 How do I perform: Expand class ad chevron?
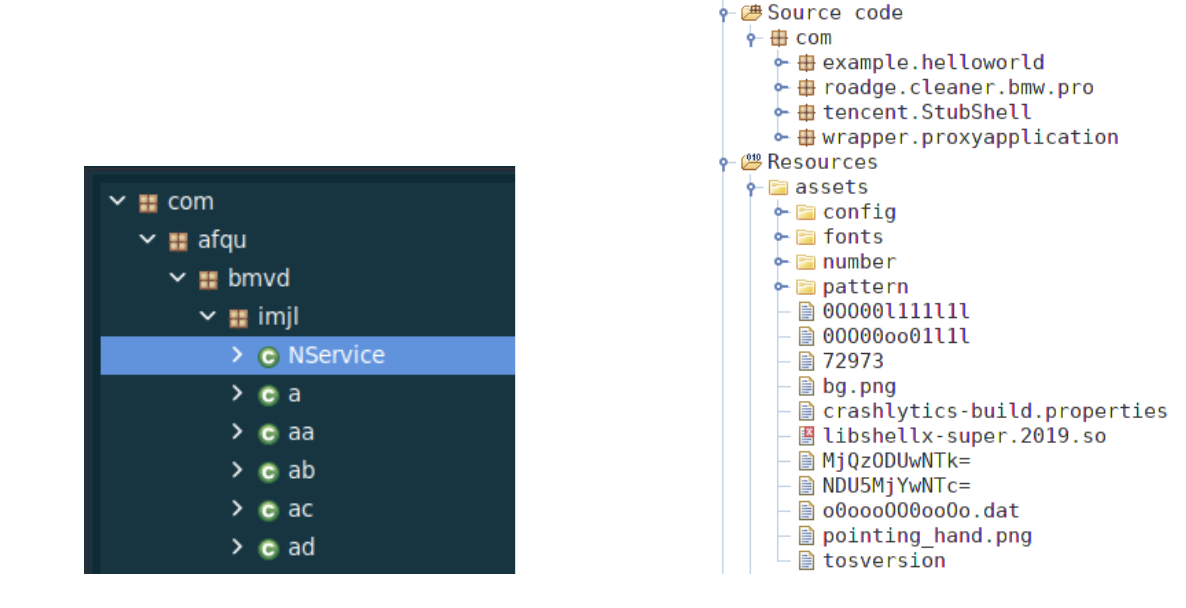[x=237, y=546]
